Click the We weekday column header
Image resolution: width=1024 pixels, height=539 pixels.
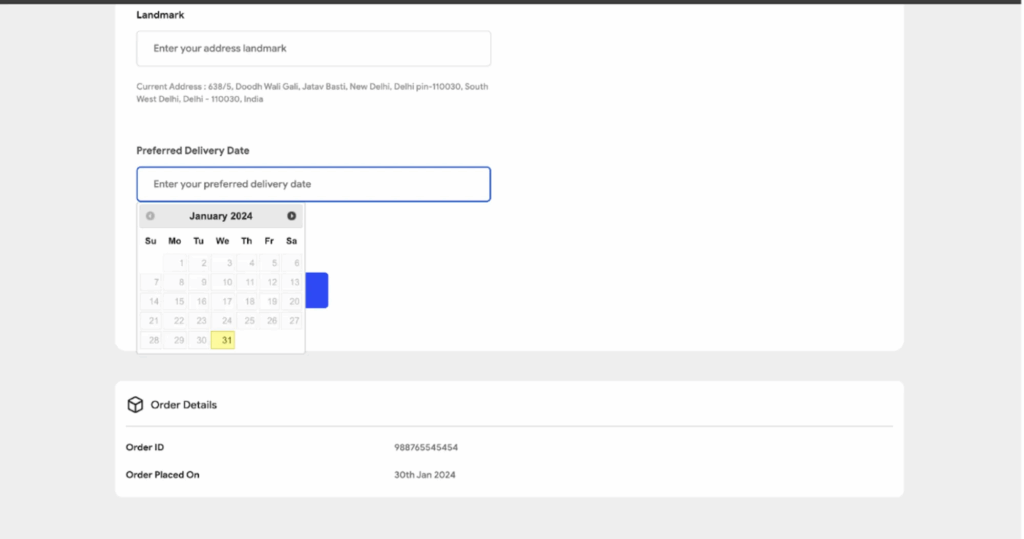click(222, 241)
